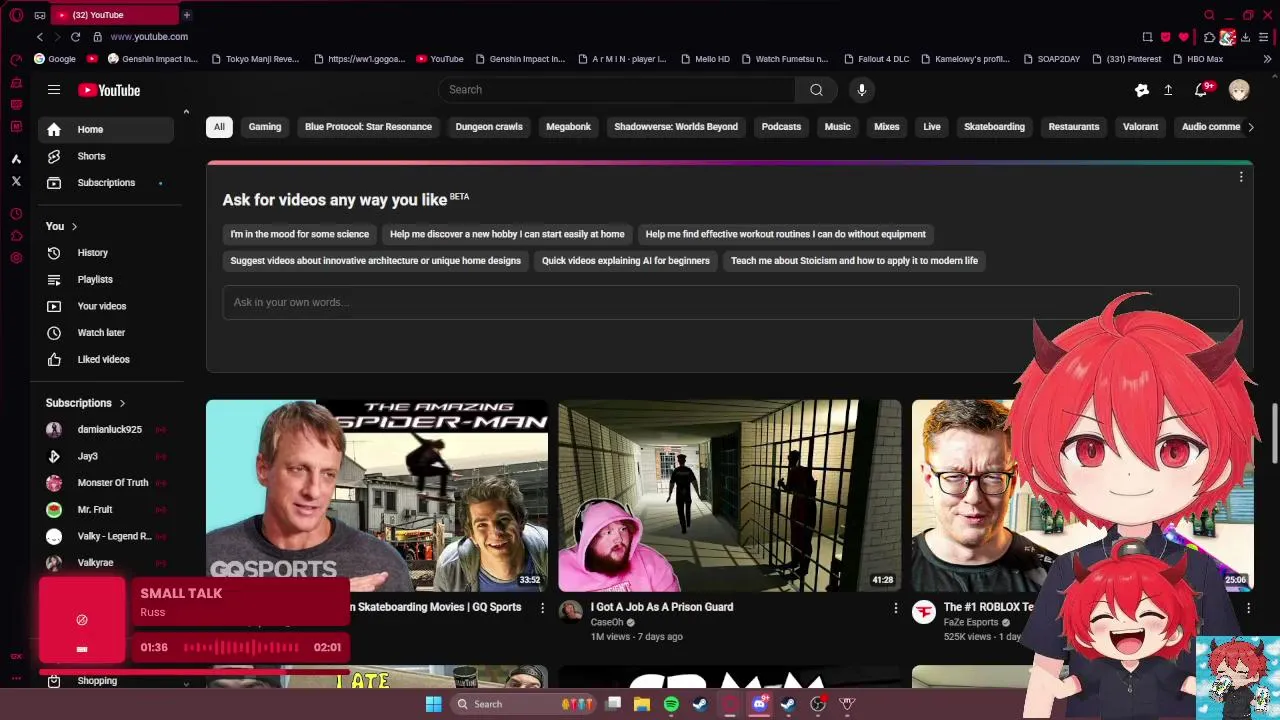Click Quick videos explaining AI for beginners

tap(626, 261)
